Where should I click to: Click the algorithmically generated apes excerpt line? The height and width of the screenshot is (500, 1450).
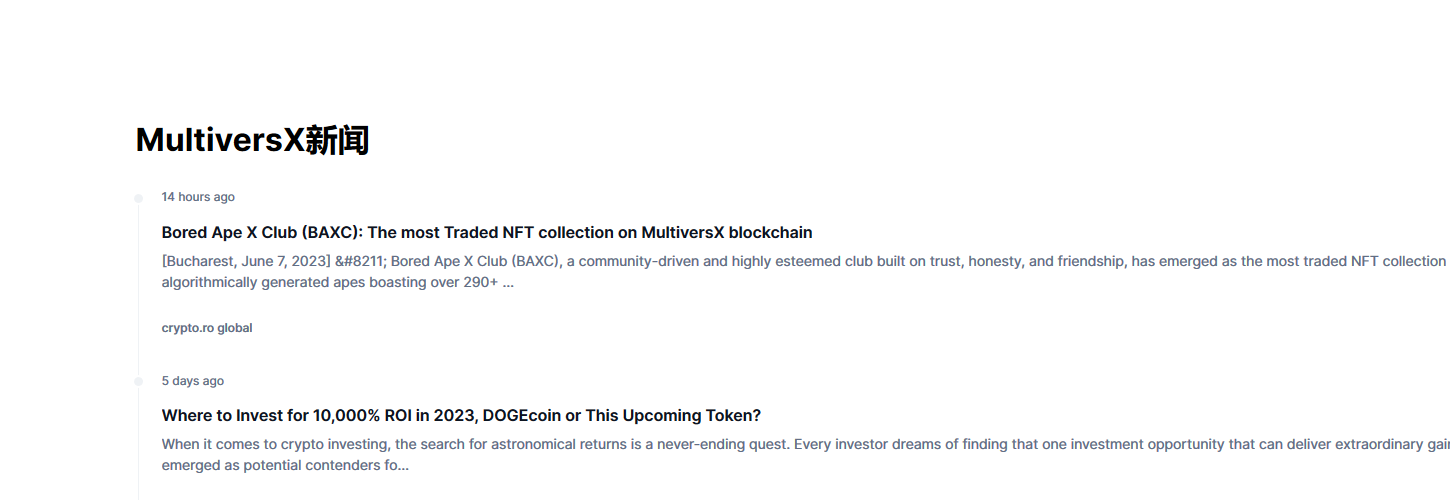point(338,282)
